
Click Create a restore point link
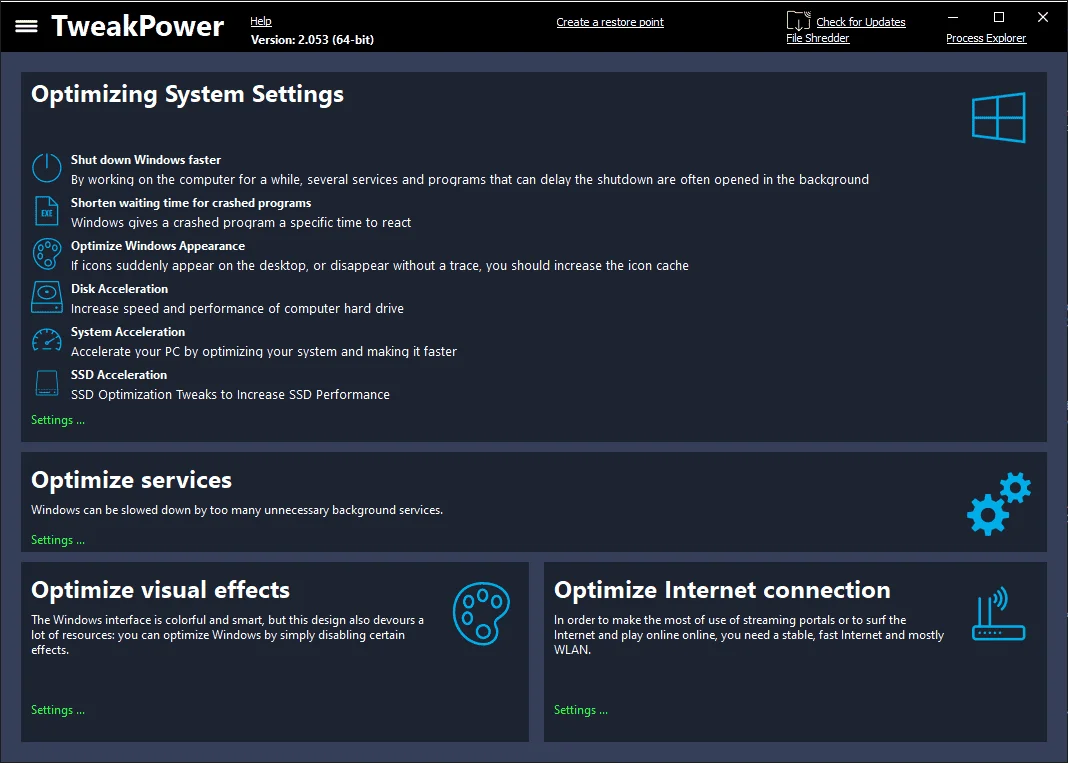coord(610,22)
